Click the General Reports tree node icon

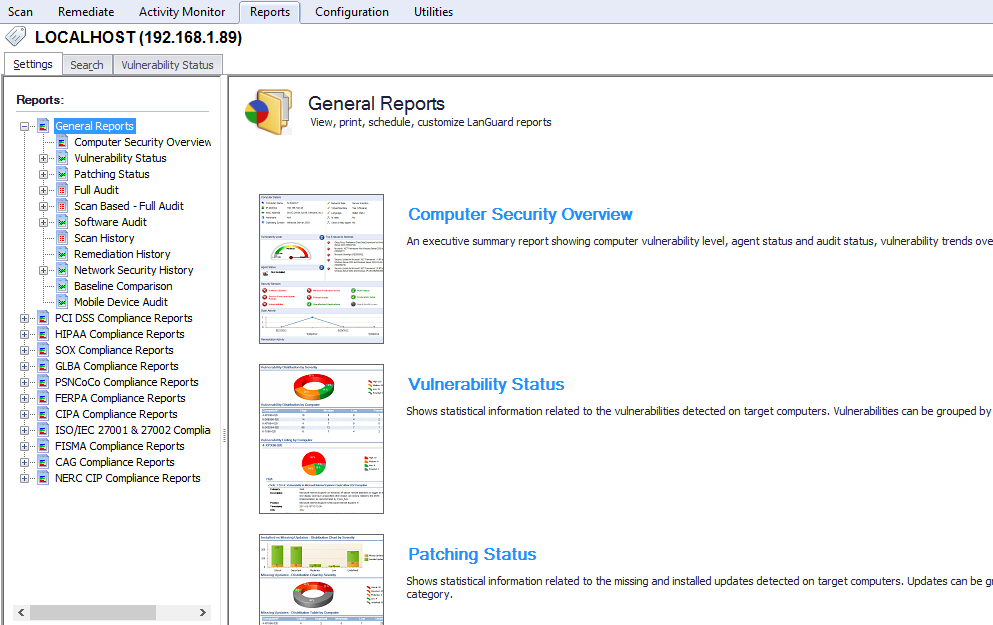(x=43, y=126)
